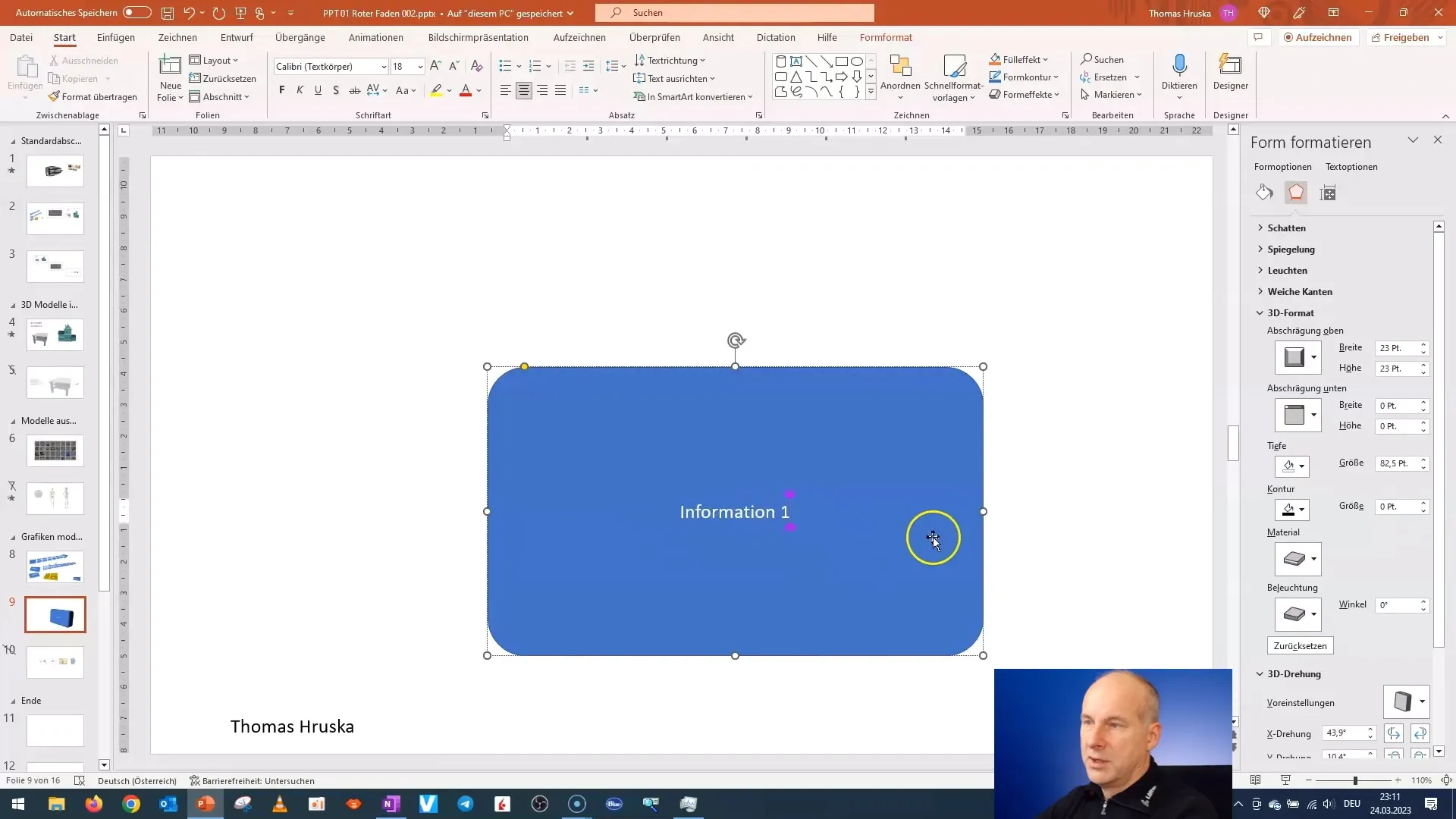Screen dimensions: 1456x819
Task: Rotate X-Drehung right button
Action: tap(1420, 733)
